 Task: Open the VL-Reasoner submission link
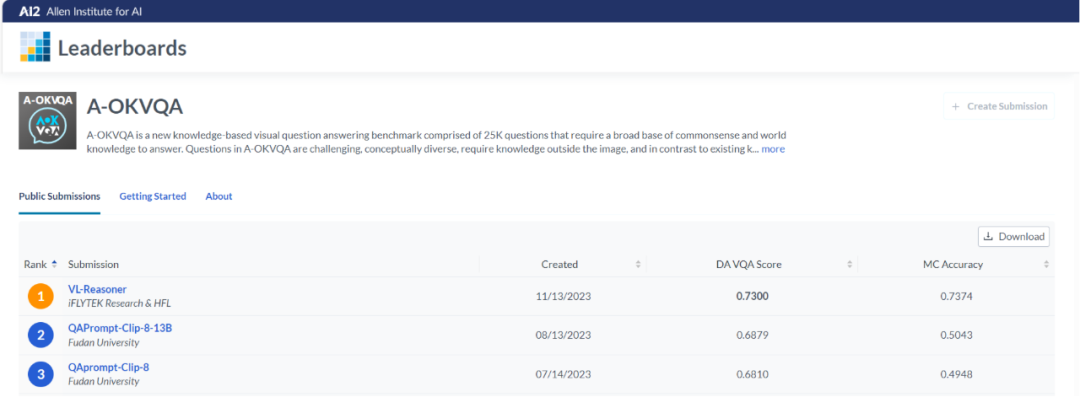pos(97,289)
